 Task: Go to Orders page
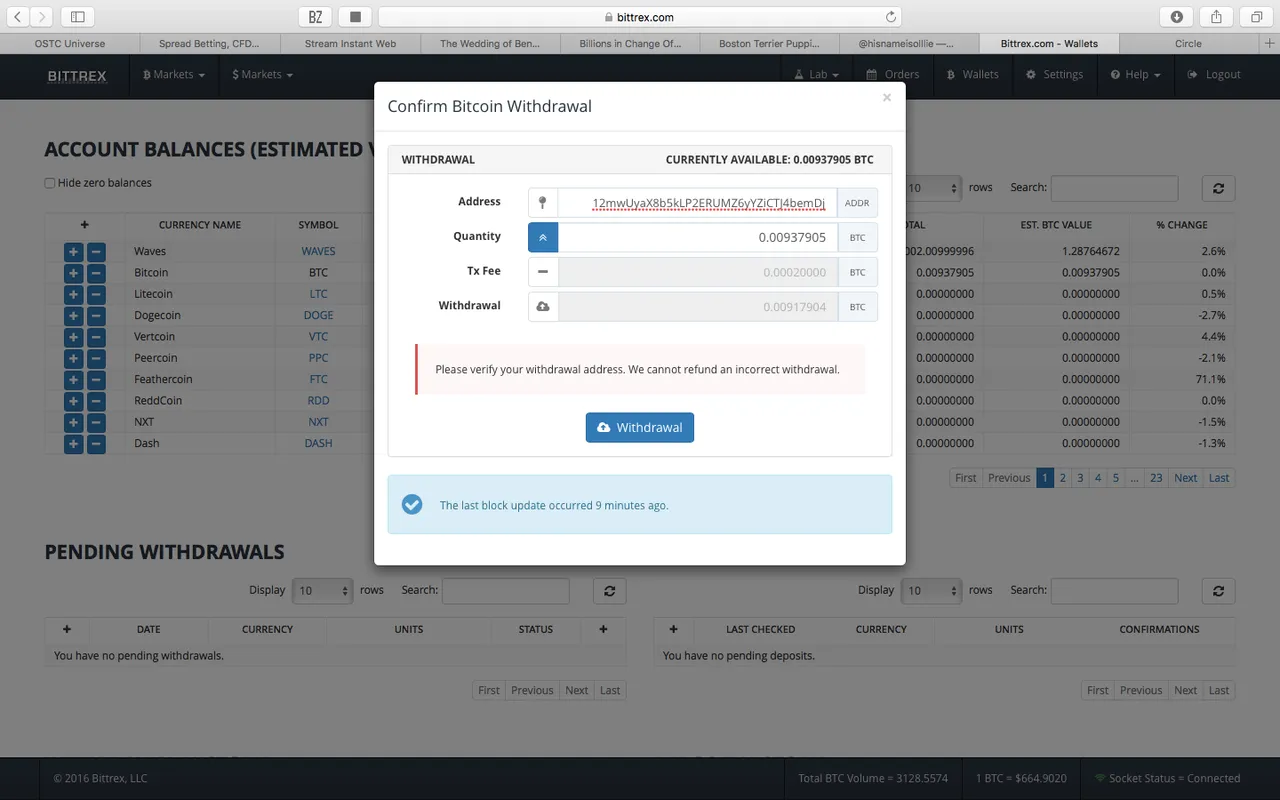pos(892,75)
